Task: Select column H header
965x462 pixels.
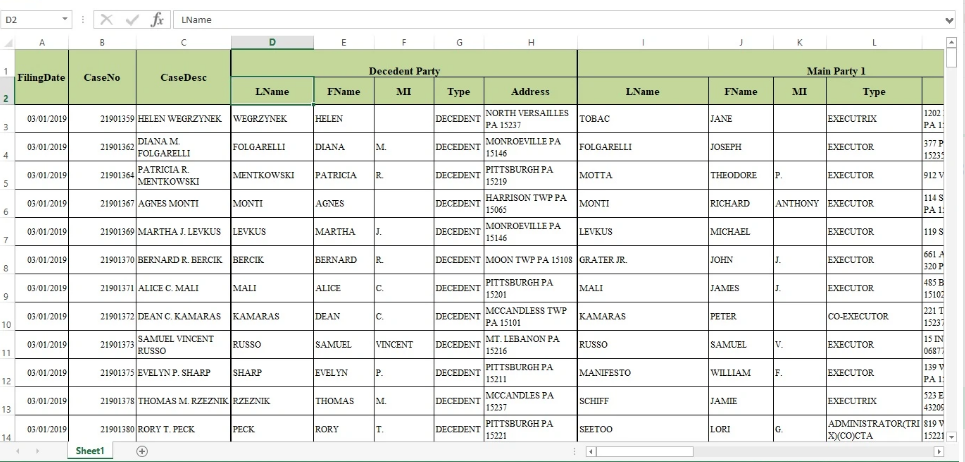Action: pos(530,42)
